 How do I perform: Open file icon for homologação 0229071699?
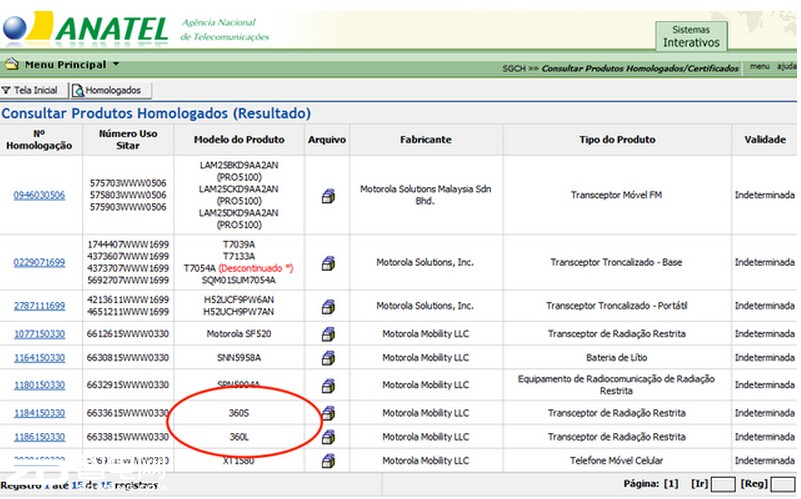pos(328,263)
